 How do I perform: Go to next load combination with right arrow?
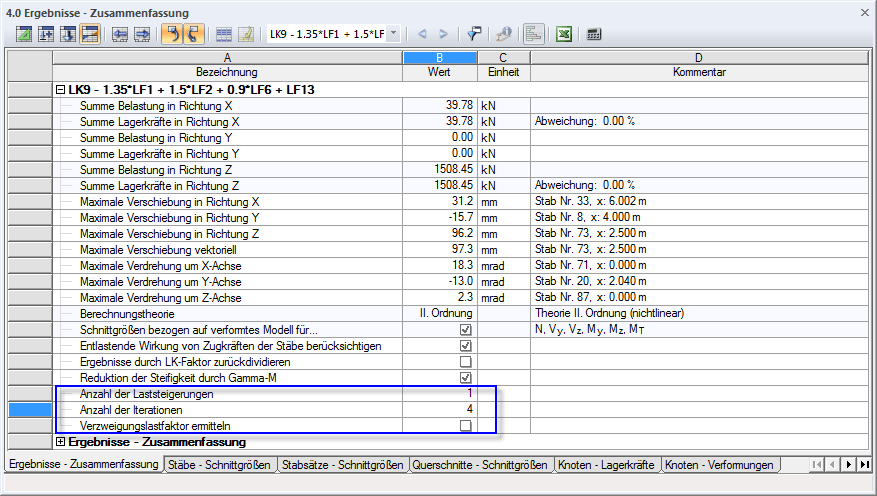444,34
